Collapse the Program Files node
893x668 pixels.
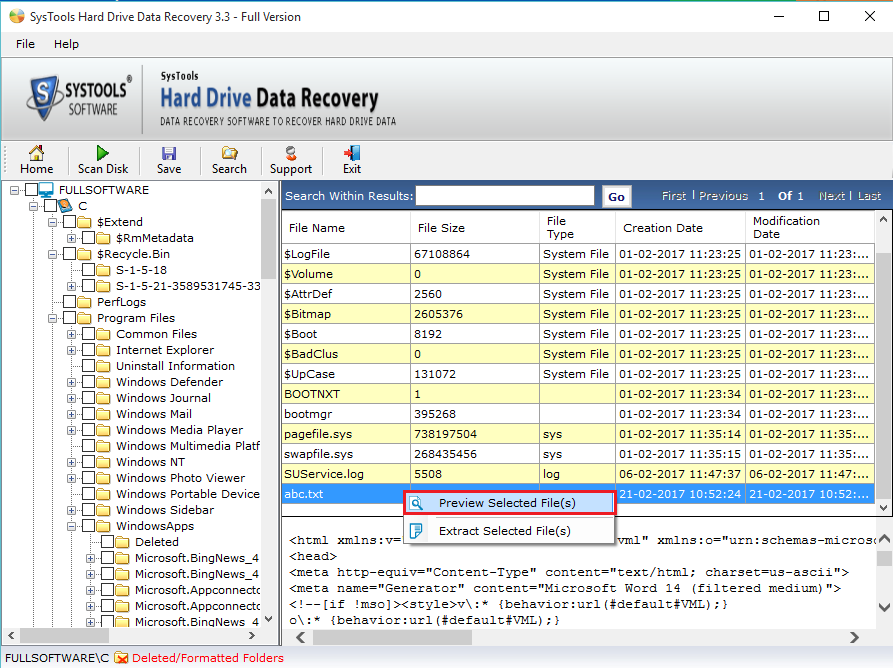(x=52, y=318)
